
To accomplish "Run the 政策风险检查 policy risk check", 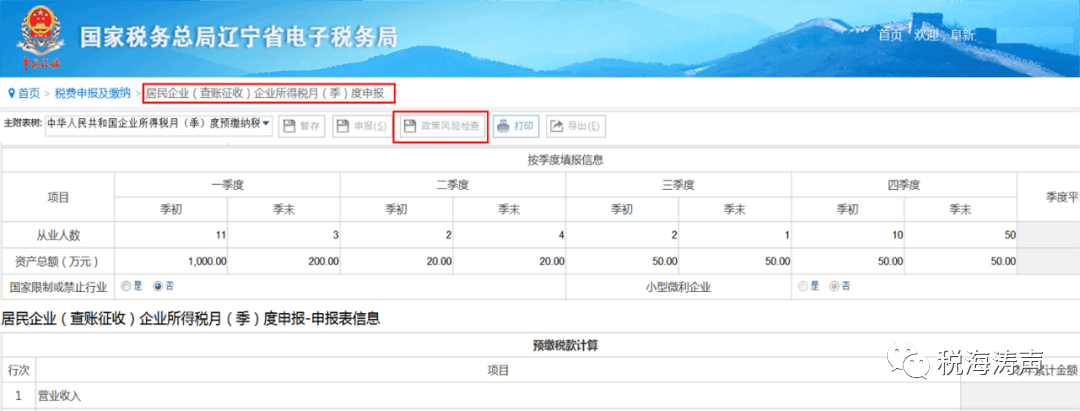I will 440,126.
